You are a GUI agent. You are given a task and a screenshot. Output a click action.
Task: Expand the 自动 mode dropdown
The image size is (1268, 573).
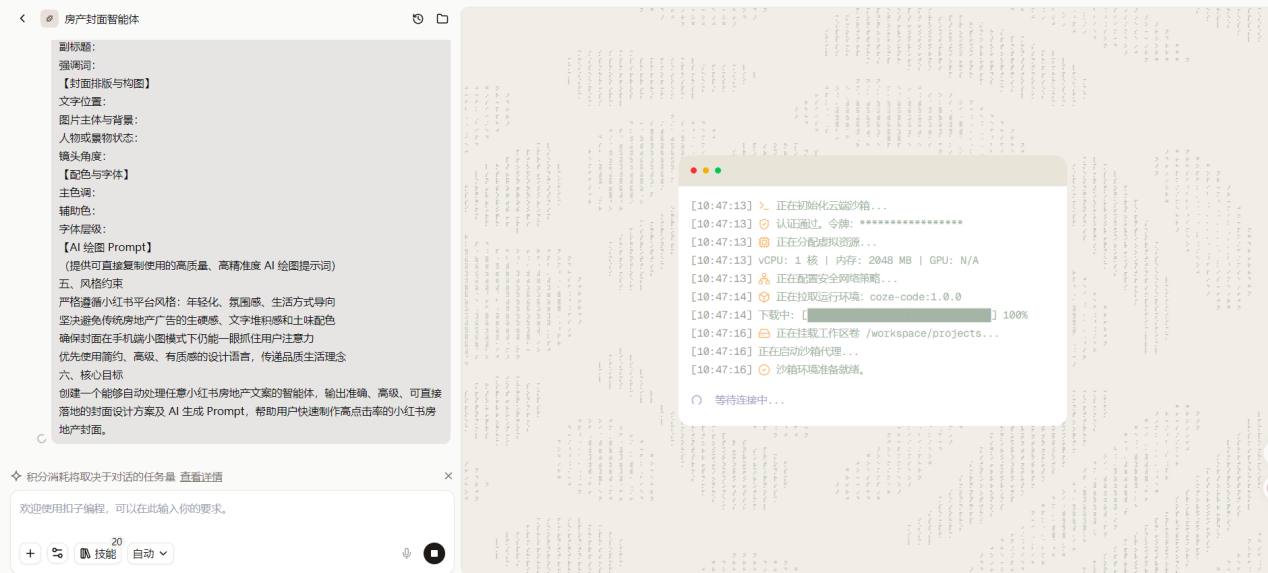pos(150,553)
